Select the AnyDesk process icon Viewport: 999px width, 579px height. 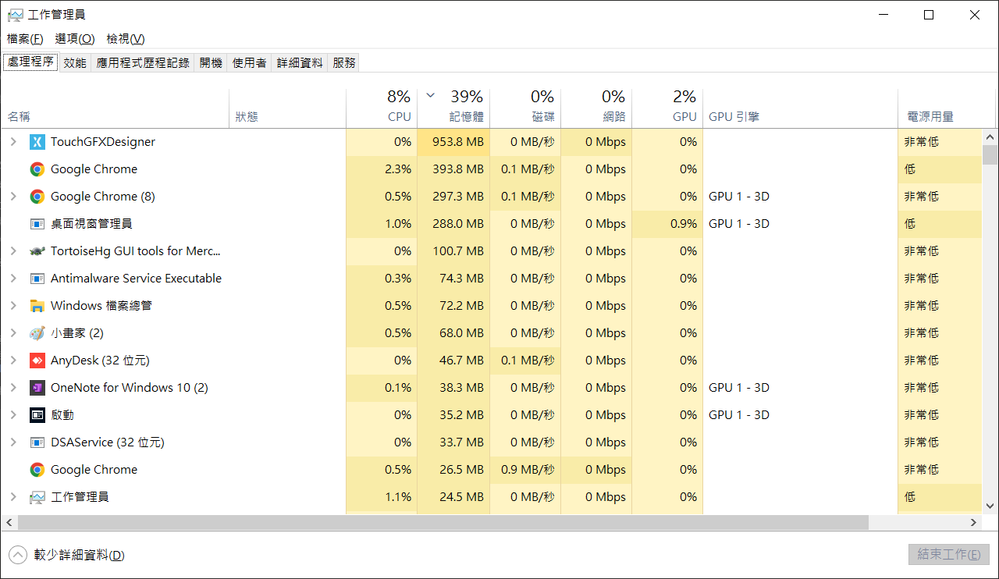(x=37, y=360)
